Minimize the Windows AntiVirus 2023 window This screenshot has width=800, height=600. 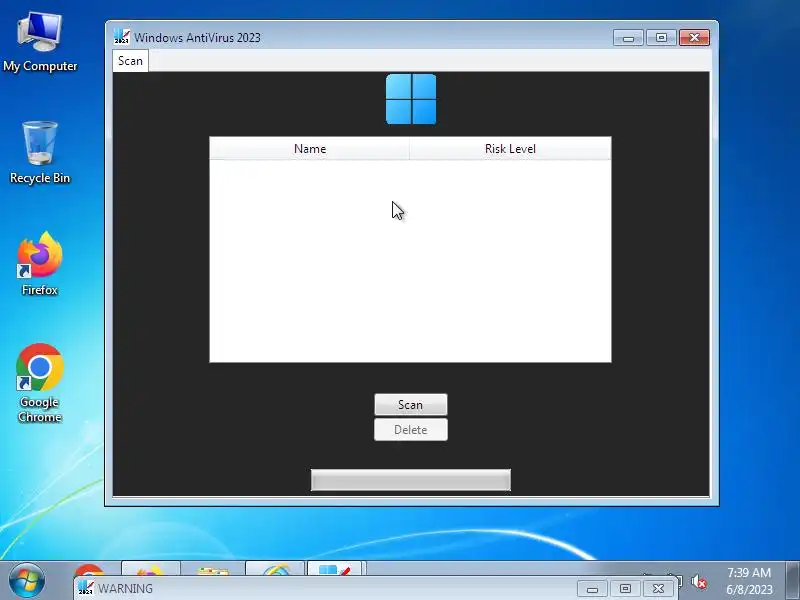click(628, 38)
